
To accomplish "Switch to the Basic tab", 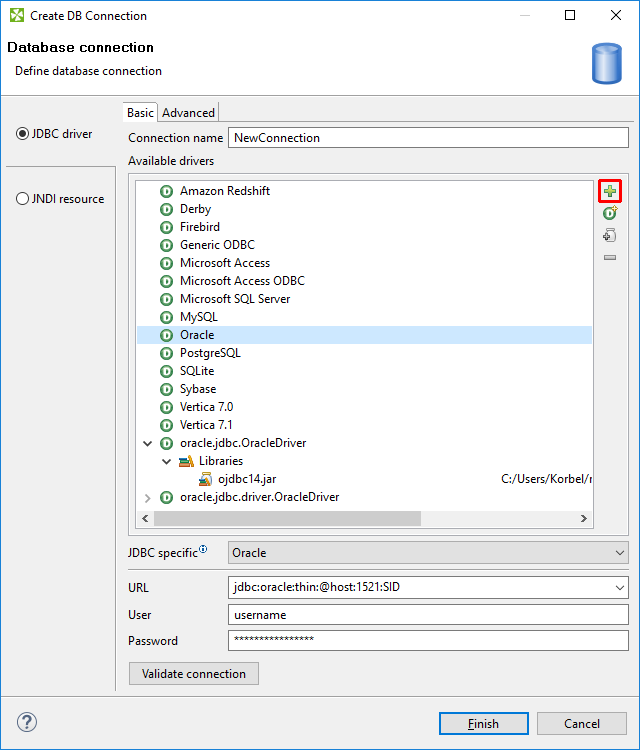I will coord(141,113).
